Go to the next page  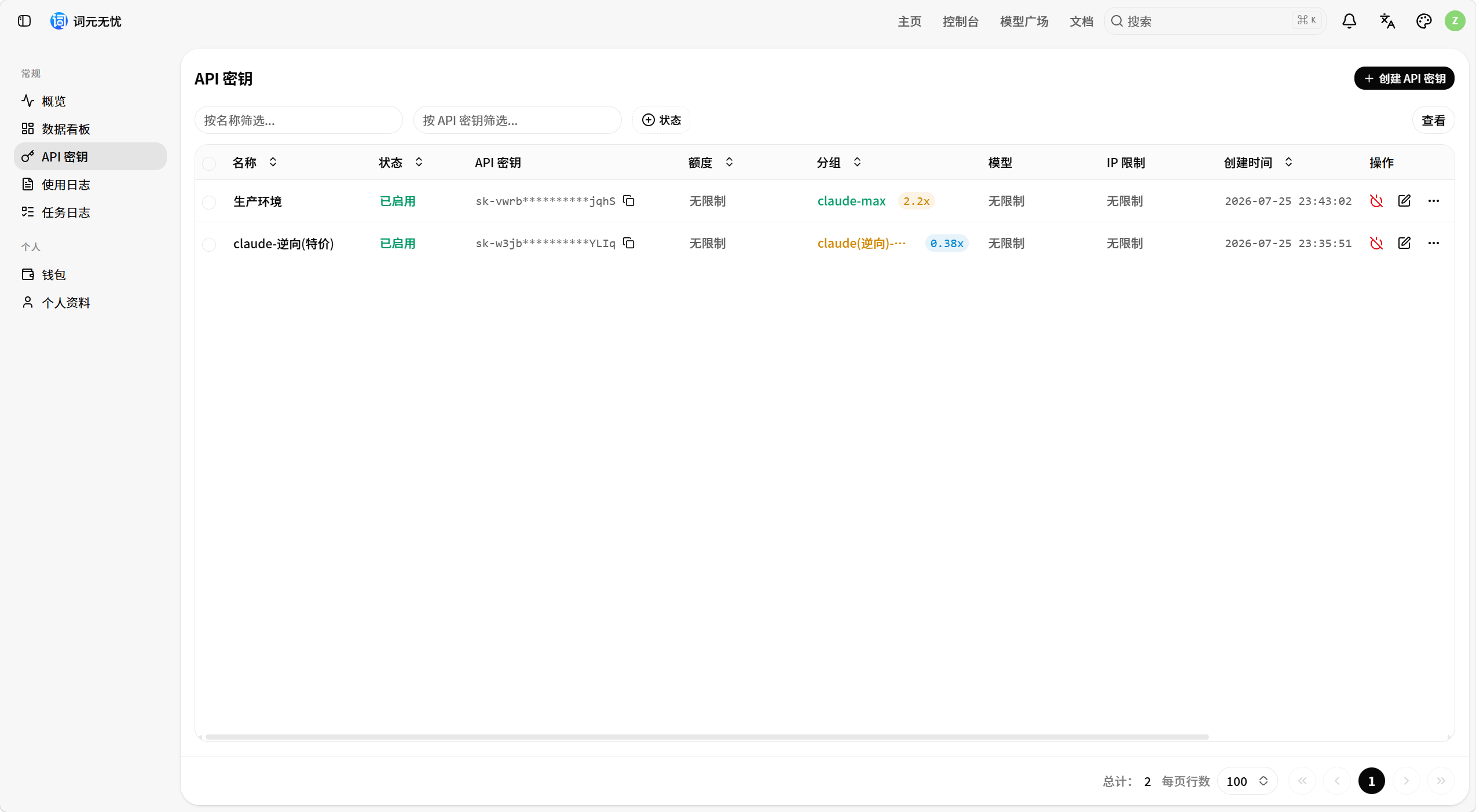[1406, 781]
